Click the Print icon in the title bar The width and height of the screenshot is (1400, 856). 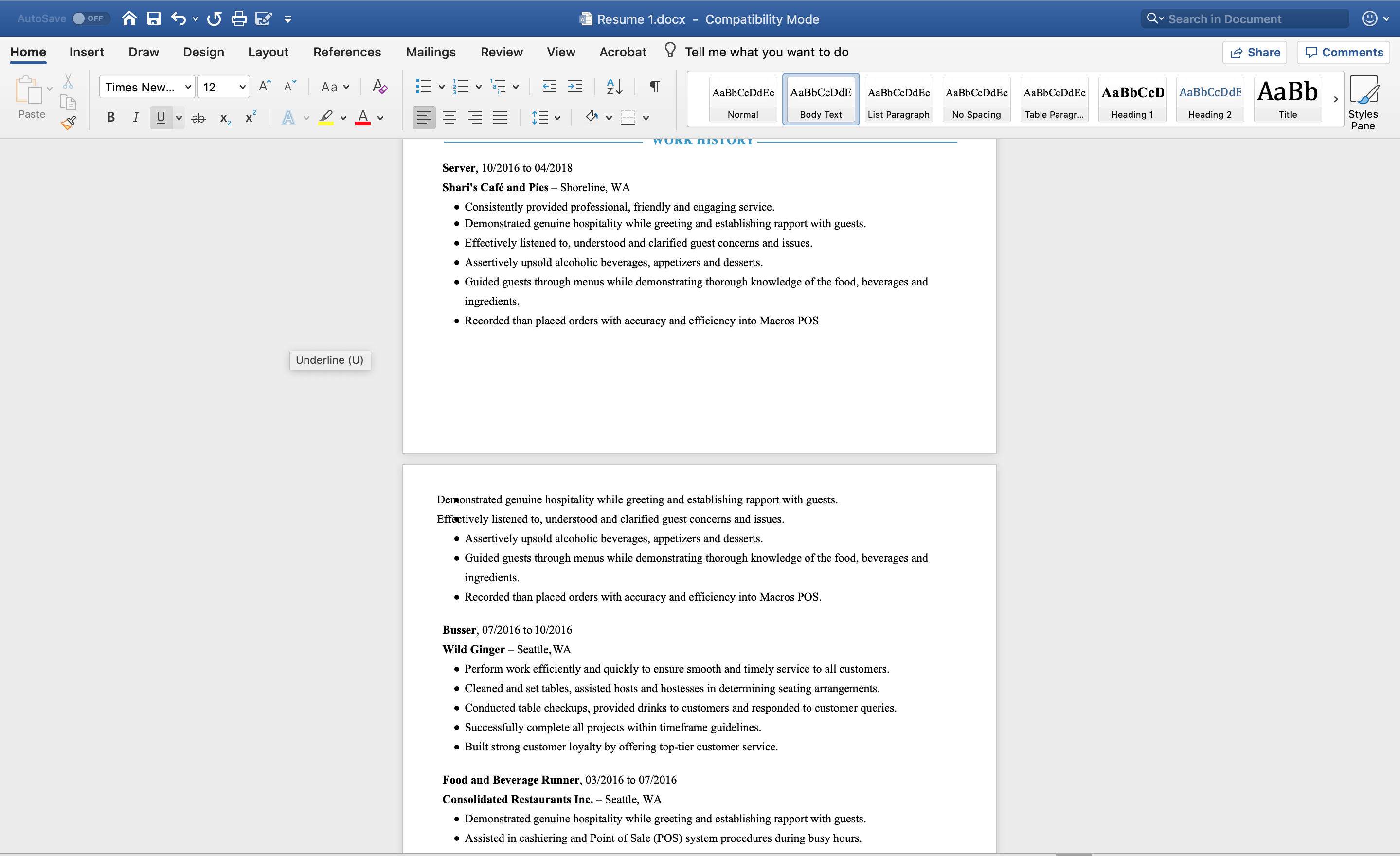pos(239,19)
